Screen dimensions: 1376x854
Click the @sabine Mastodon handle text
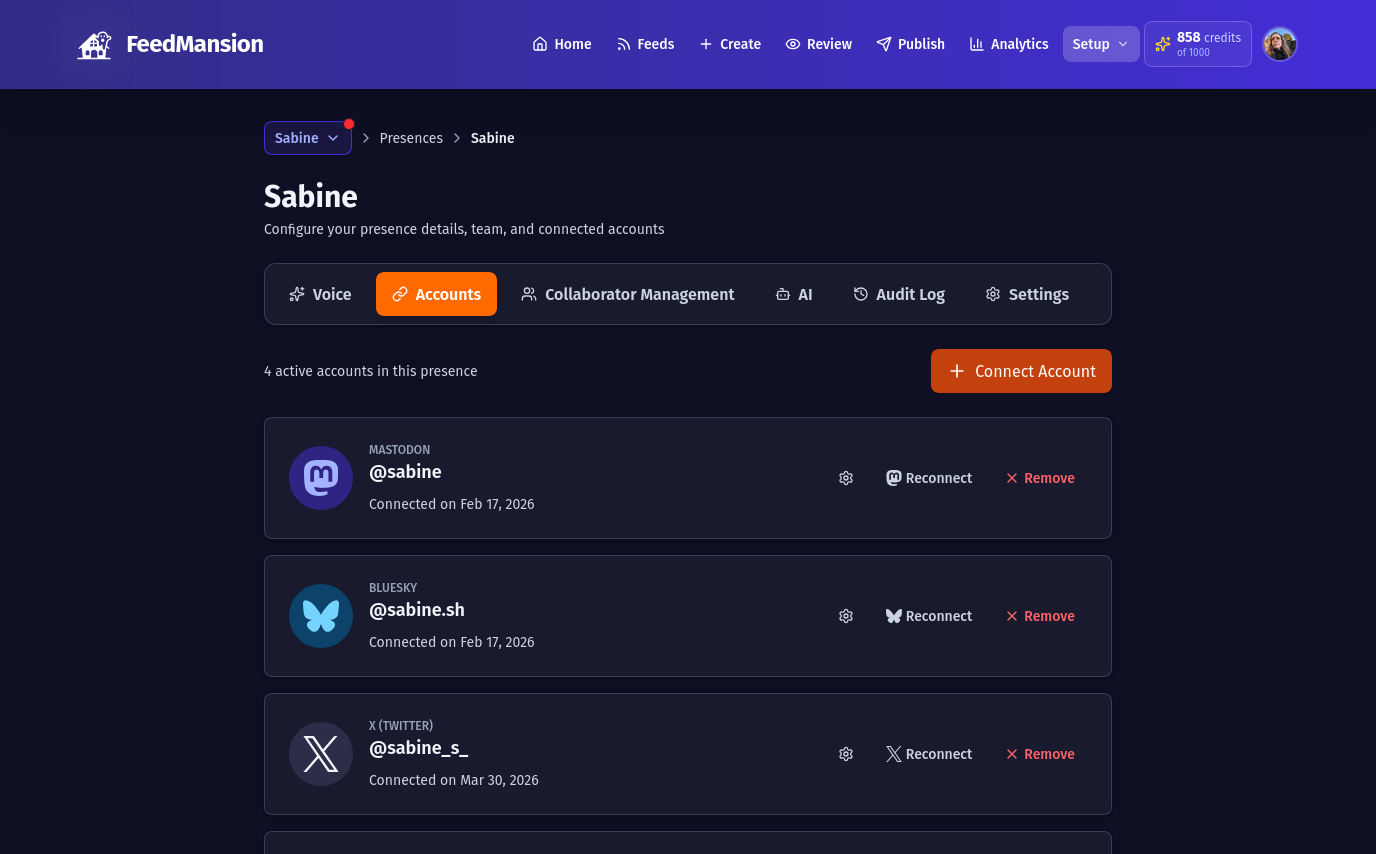(x=405, y=472)
